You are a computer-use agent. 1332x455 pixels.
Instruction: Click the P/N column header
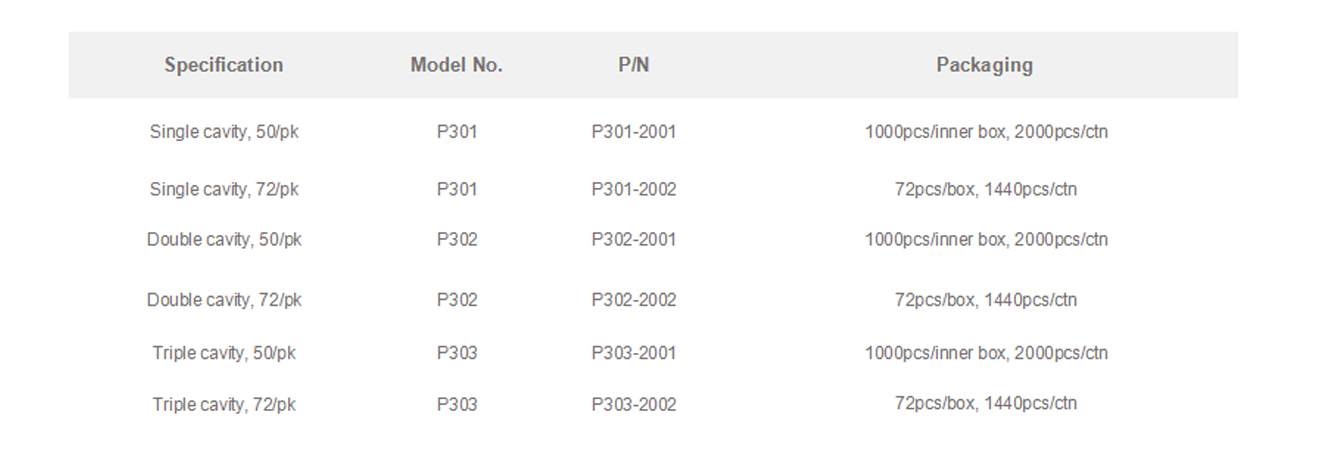(x=634, y=65)
